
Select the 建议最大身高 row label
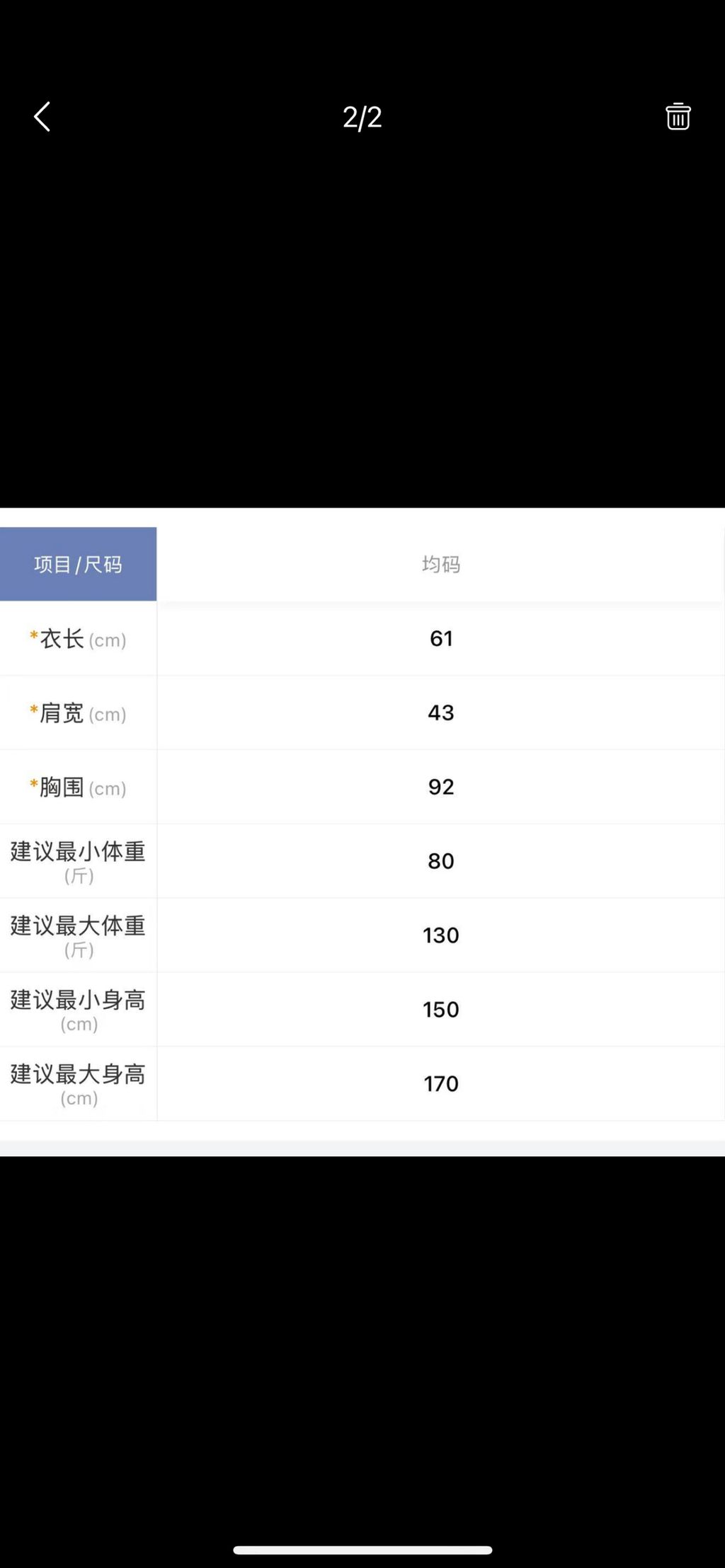(78, 1084)
